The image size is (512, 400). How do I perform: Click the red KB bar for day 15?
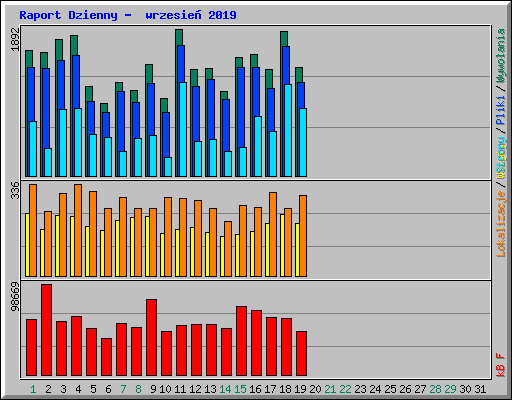point(242,341)
